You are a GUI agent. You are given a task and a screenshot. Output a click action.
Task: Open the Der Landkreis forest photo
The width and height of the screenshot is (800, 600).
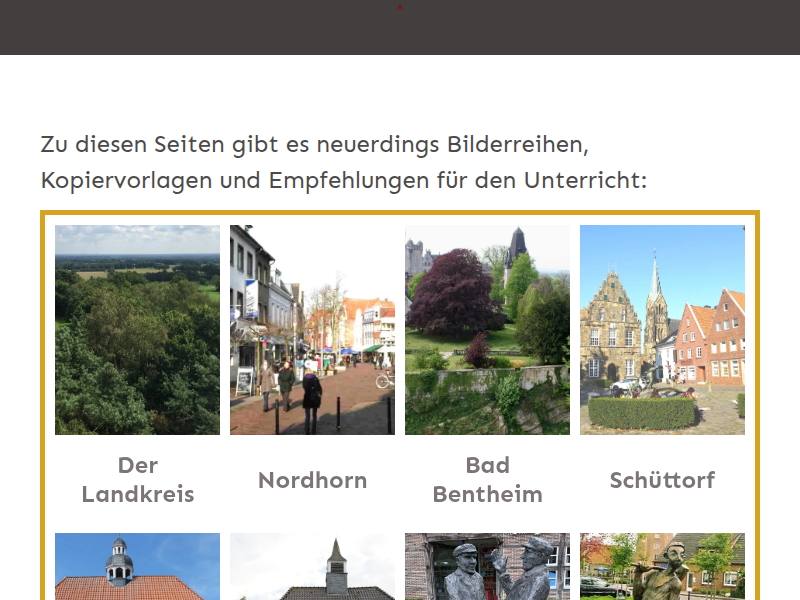137,330
